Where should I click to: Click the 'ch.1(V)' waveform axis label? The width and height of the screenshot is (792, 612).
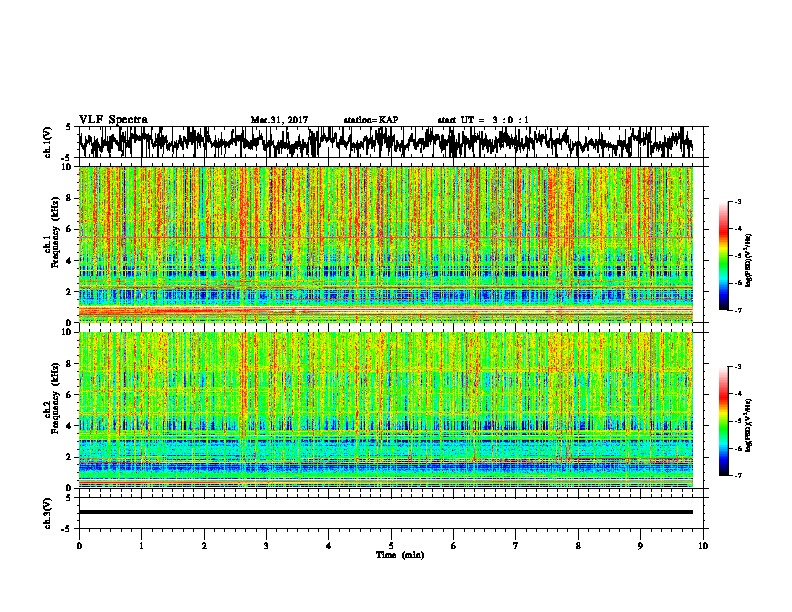click(48, 141)
